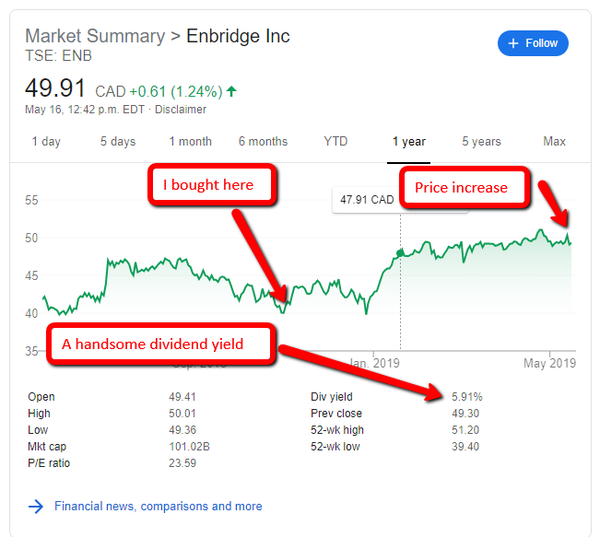Open the Disclaimer link
This screenshot has height=537, width=600.
(181, 109)
